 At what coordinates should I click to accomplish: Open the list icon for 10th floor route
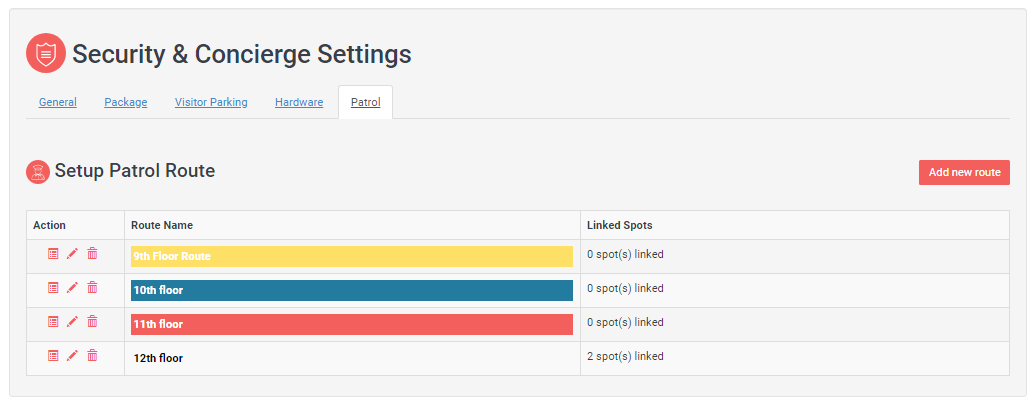point(53,288)
